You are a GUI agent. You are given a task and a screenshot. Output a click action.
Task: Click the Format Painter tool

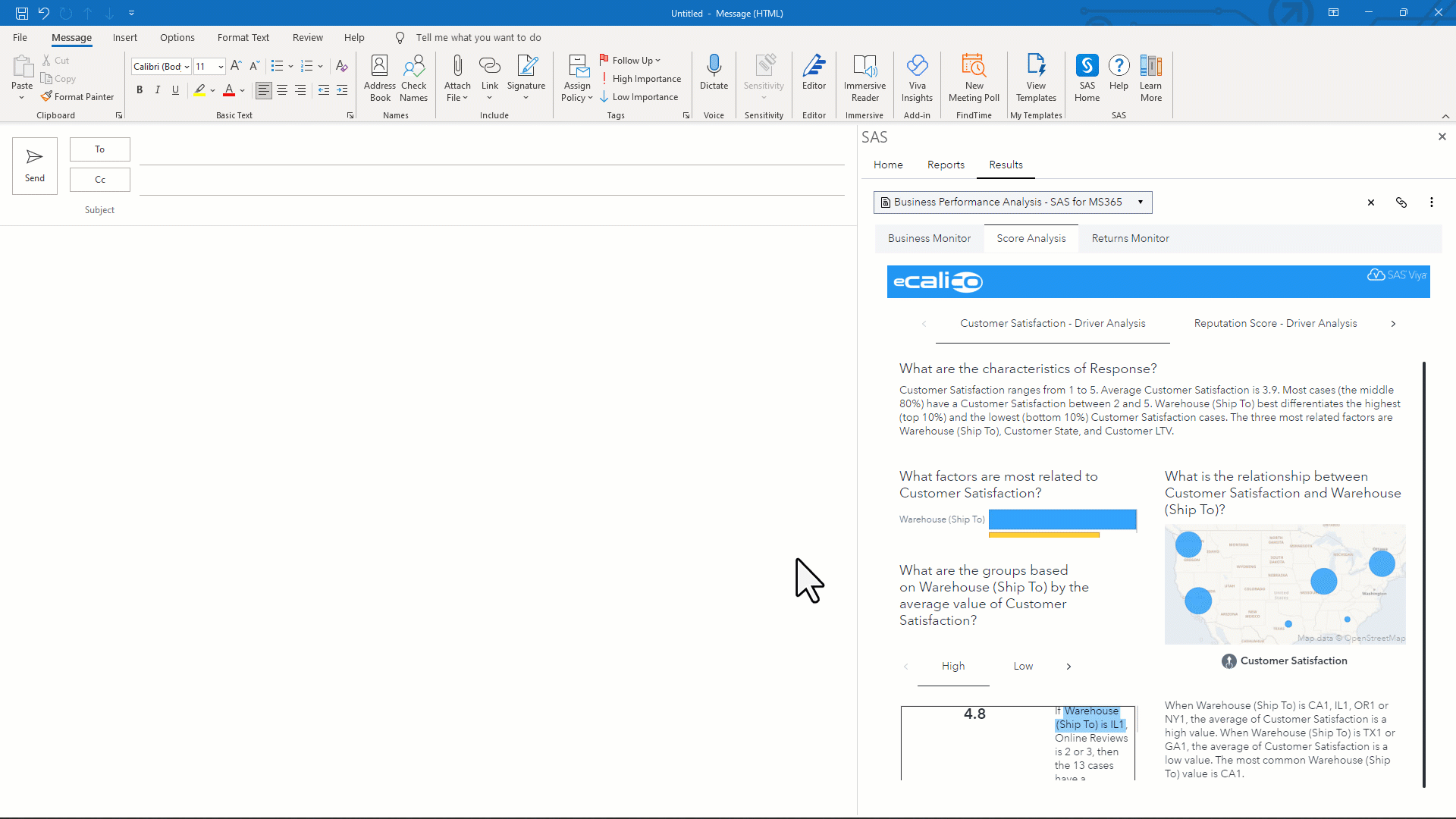tap(77, 97)
